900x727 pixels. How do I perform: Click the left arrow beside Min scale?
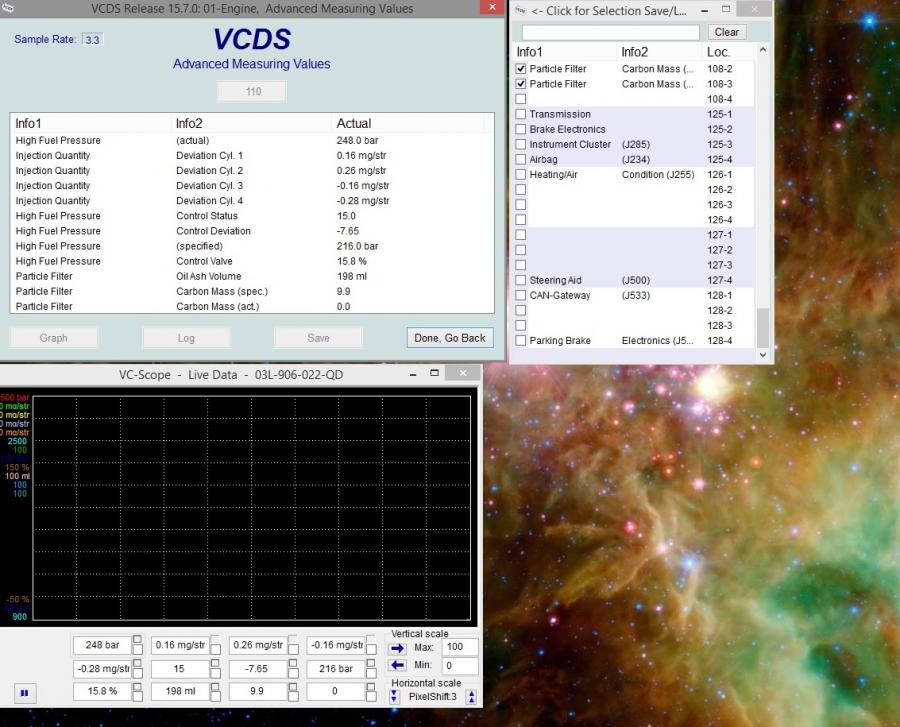(398, 666)
